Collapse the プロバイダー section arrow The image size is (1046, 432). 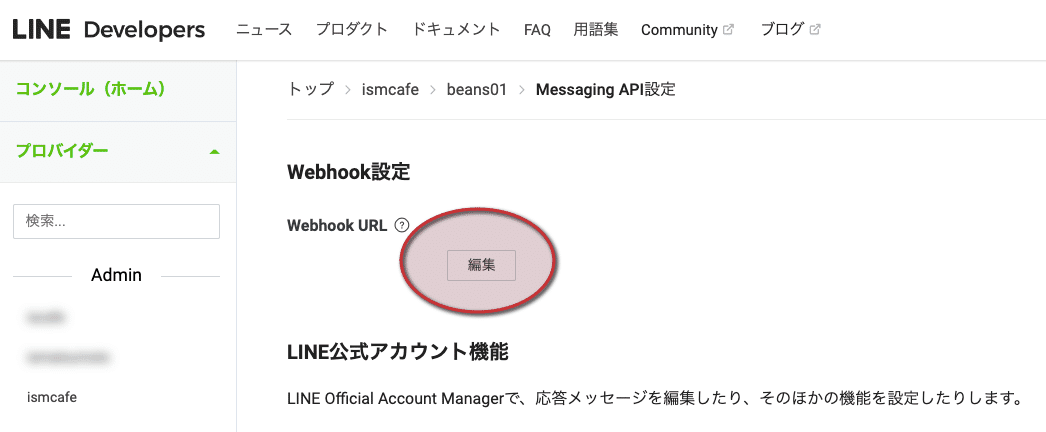(213, 152)
